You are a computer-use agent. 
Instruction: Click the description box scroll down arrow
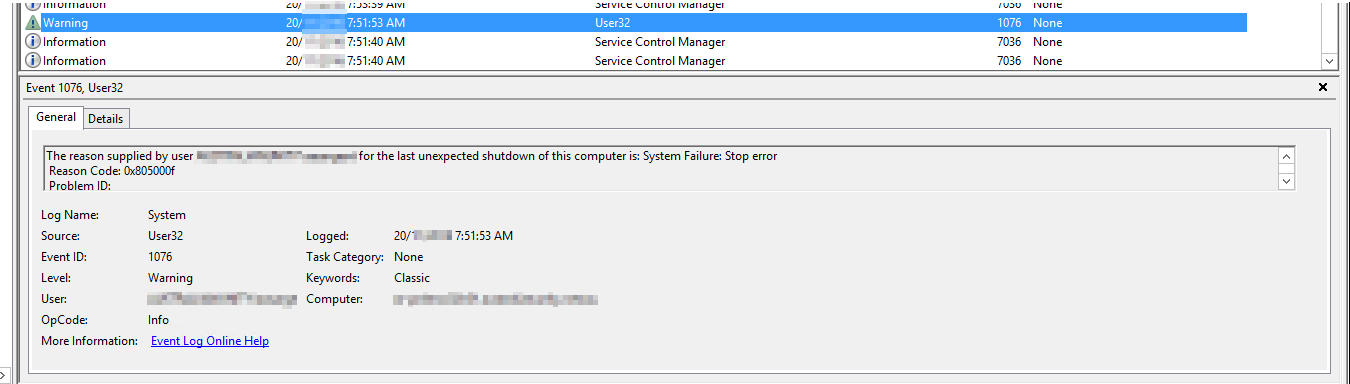point(1286,181)
